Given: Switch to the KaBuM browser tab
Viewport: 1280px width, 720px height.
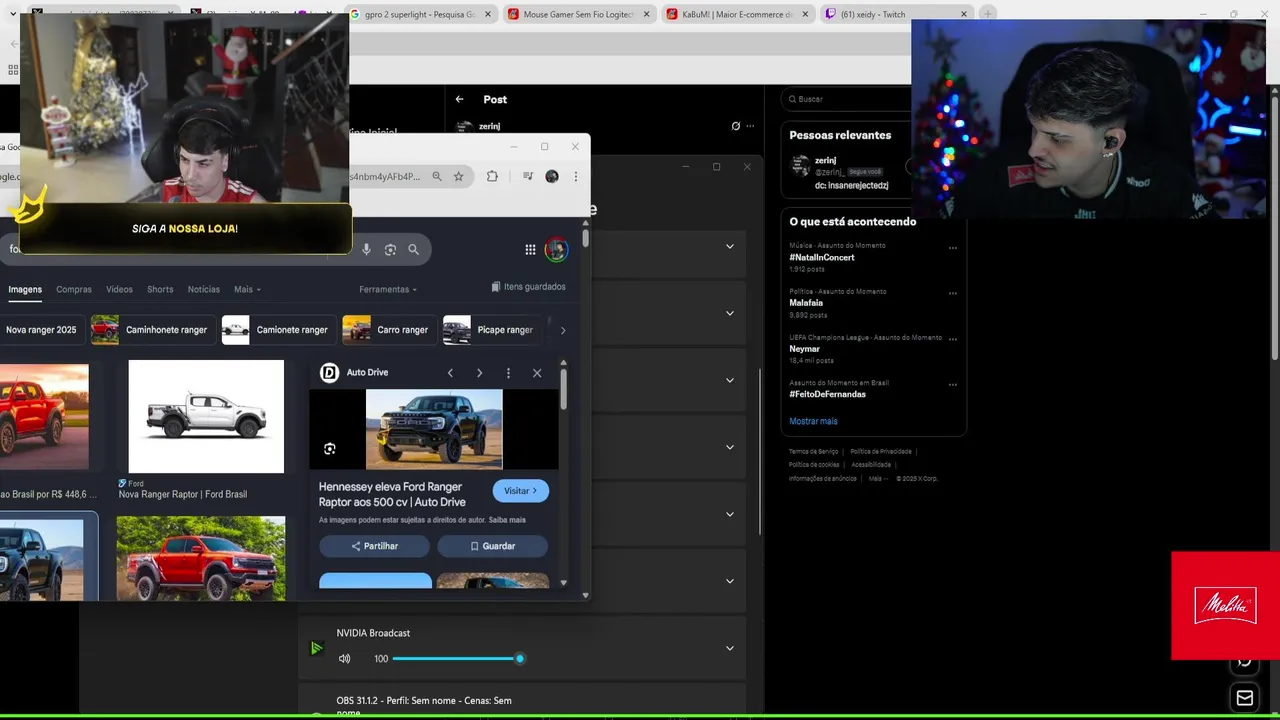Looking at the screenshot, I should pyautogui.click(x=738, y=14).
